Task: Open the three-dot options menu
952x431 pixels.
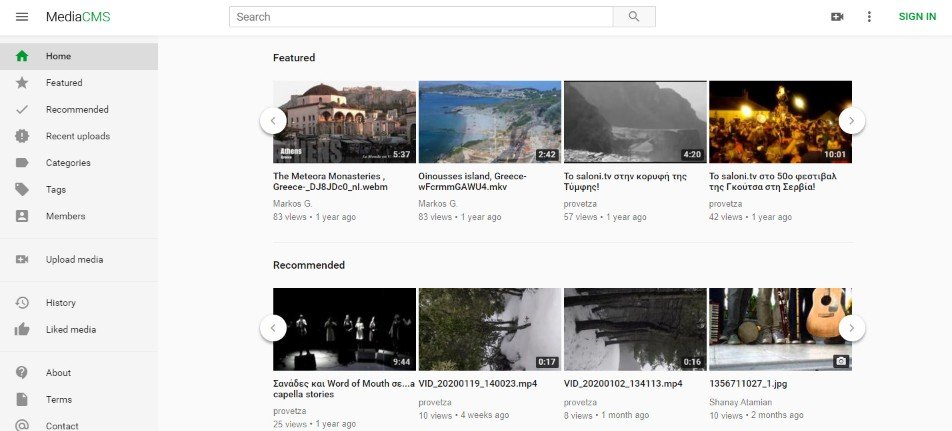Action: [x=869, y=17]
